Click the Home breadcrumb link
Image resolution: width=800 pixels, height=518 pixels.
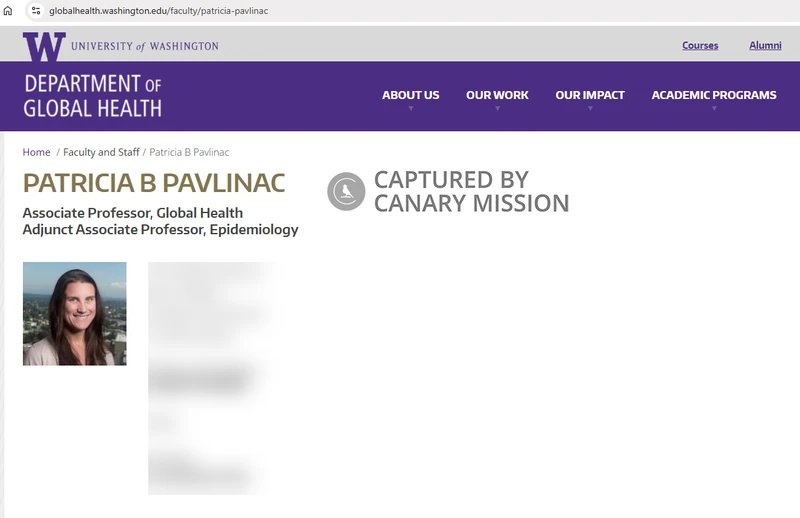coord(36,152)
